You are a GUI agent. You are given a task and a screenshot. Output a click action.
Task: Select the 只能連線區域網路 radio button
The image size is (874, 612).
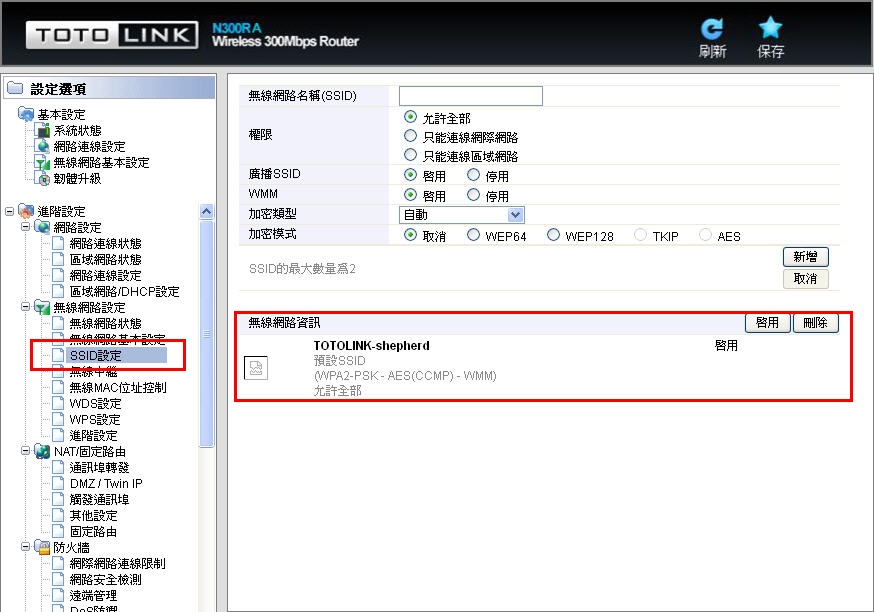tap(410, 155)
